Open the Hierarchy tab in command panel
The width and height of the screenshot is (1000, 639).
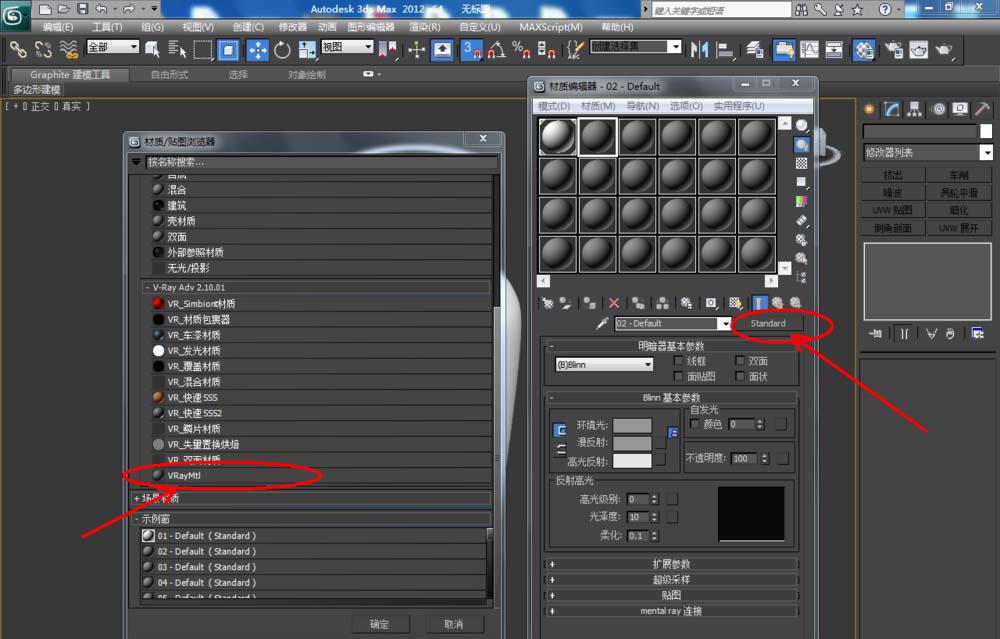915,109
